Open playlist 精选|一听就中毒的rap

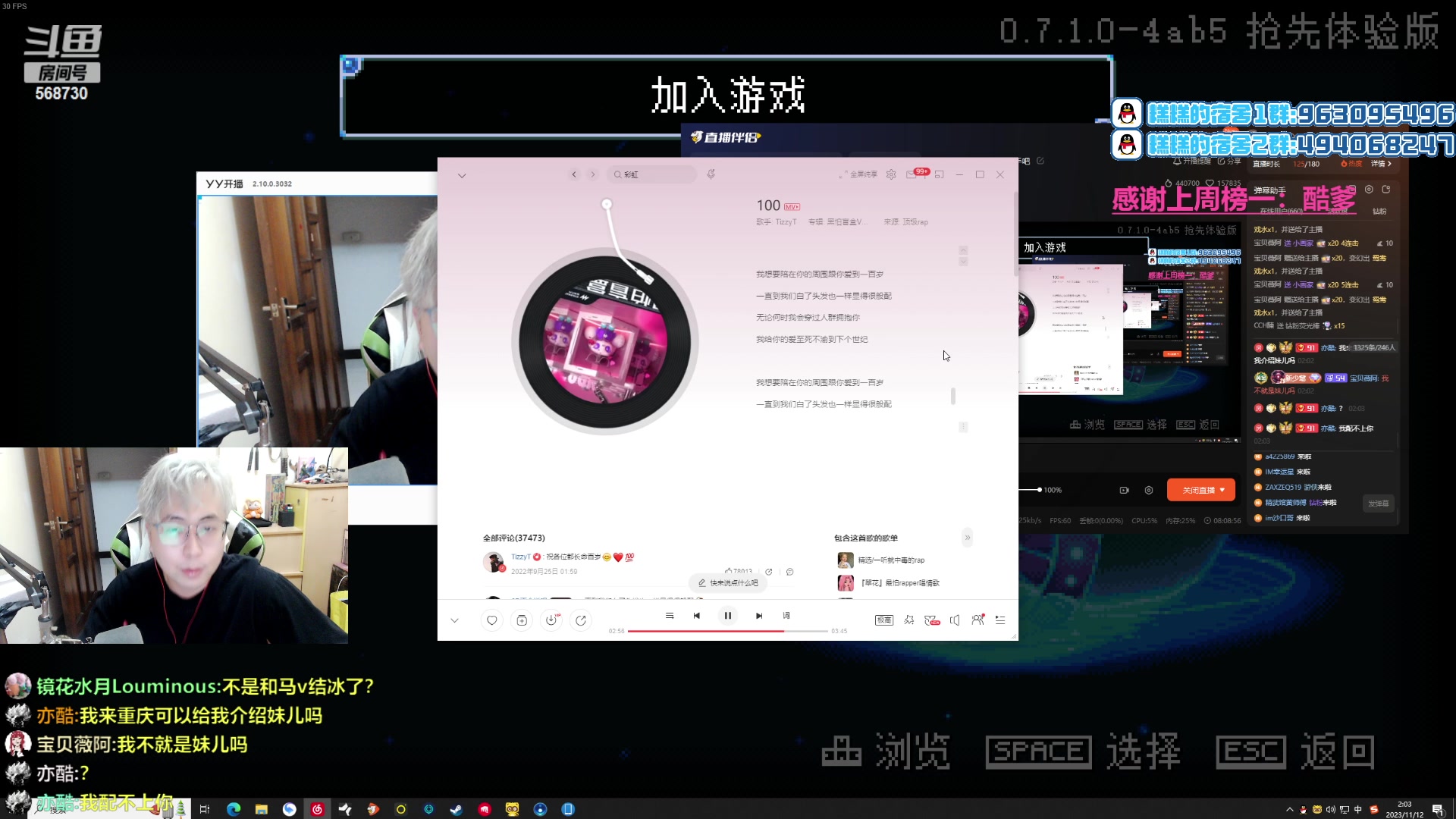click(x=891, y=560)
